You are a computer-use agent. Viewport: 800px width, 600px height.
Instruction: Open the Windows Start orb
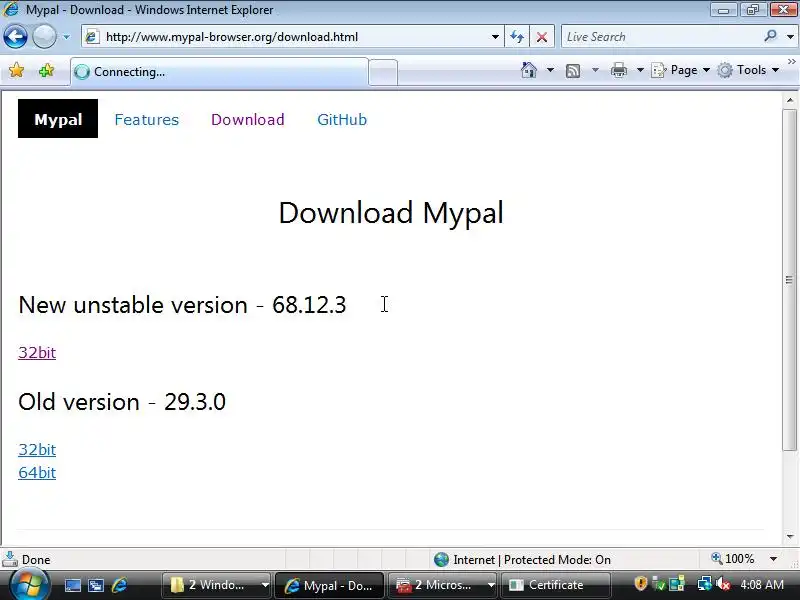coord(29,585)
